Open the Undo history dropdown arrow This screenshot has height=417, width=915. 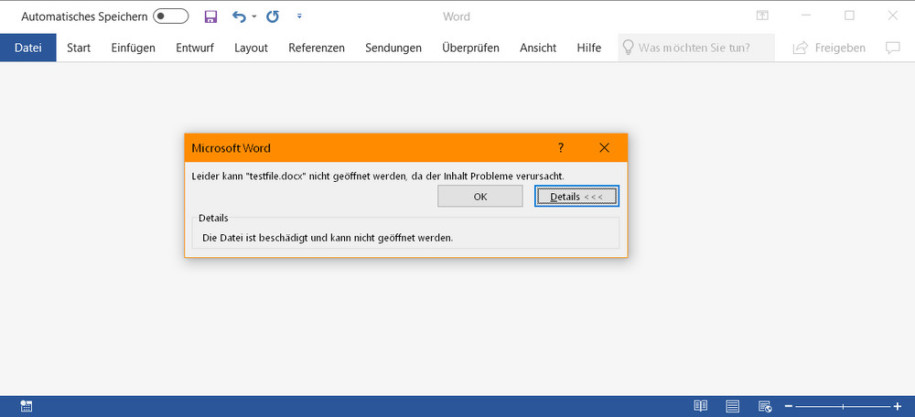click(x=254, y=16)
